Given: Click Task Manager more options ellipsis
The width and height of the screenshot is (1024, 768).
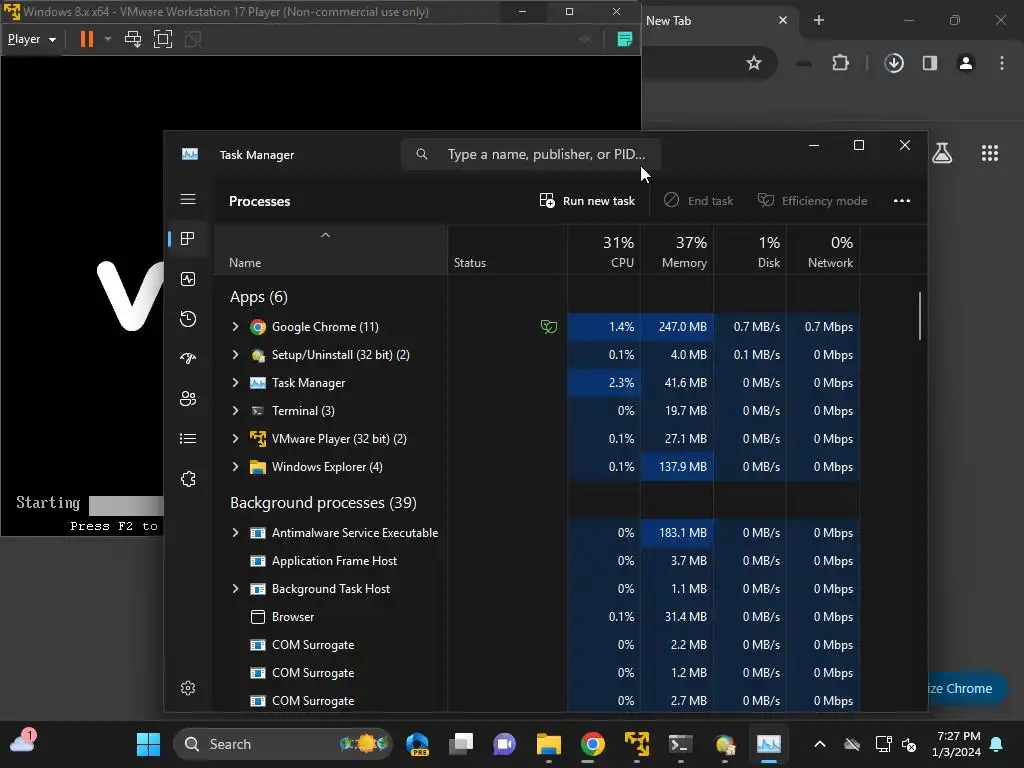Looking at the screenshot, I should pyautogui.click(x=902, y=200).
